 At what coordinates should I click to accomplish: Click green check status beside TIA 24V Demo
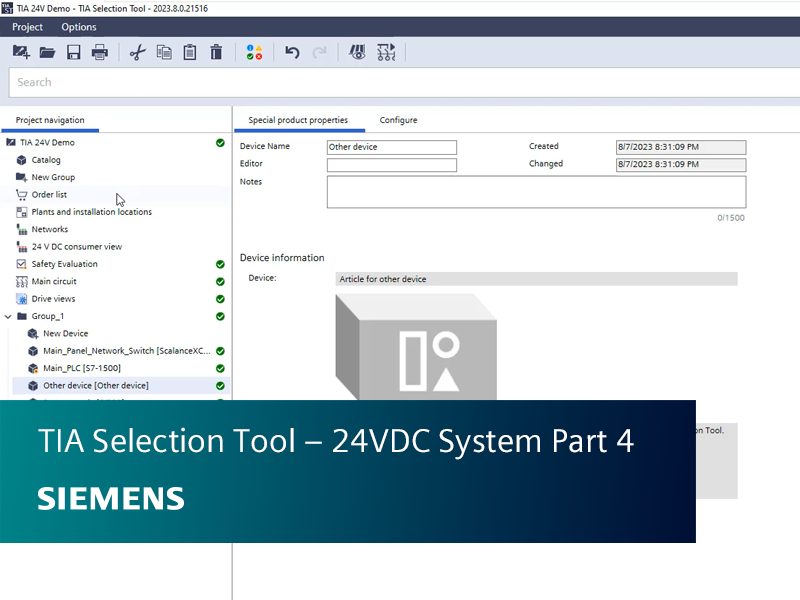click(220, 143)
